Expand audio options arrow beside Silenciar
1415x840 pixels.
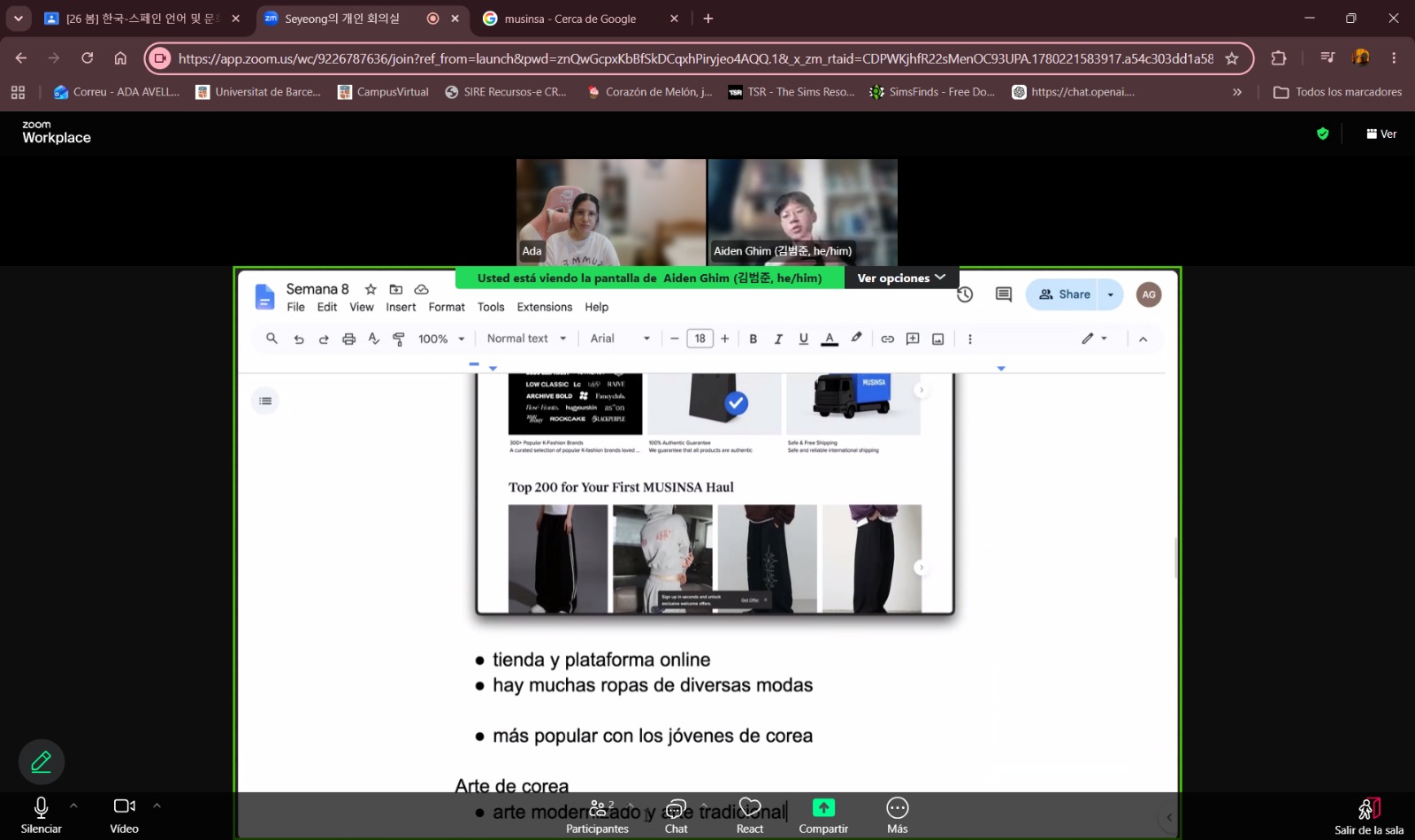[x=73, y=806]
